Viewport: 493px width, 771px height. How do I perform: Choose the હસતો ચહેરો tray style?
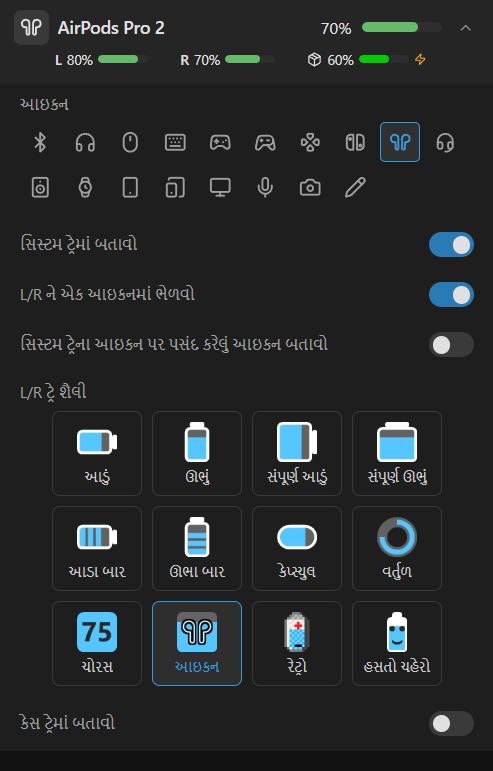point(397,643)
